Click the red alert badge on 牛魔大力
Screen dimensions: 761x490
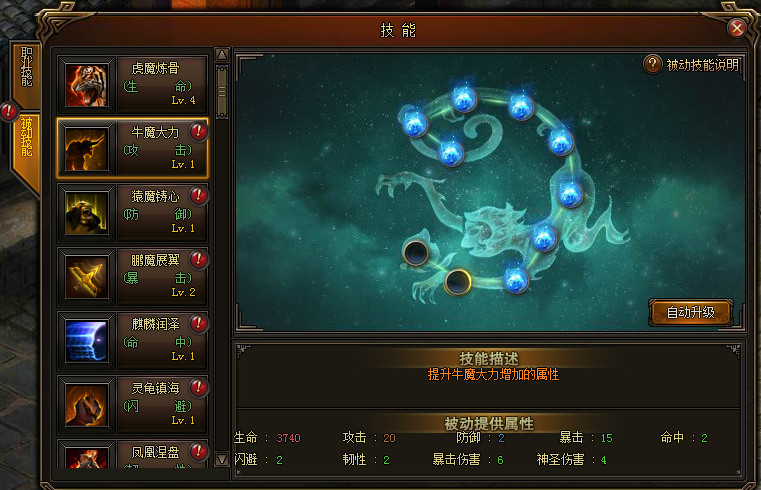pos(199,131)
